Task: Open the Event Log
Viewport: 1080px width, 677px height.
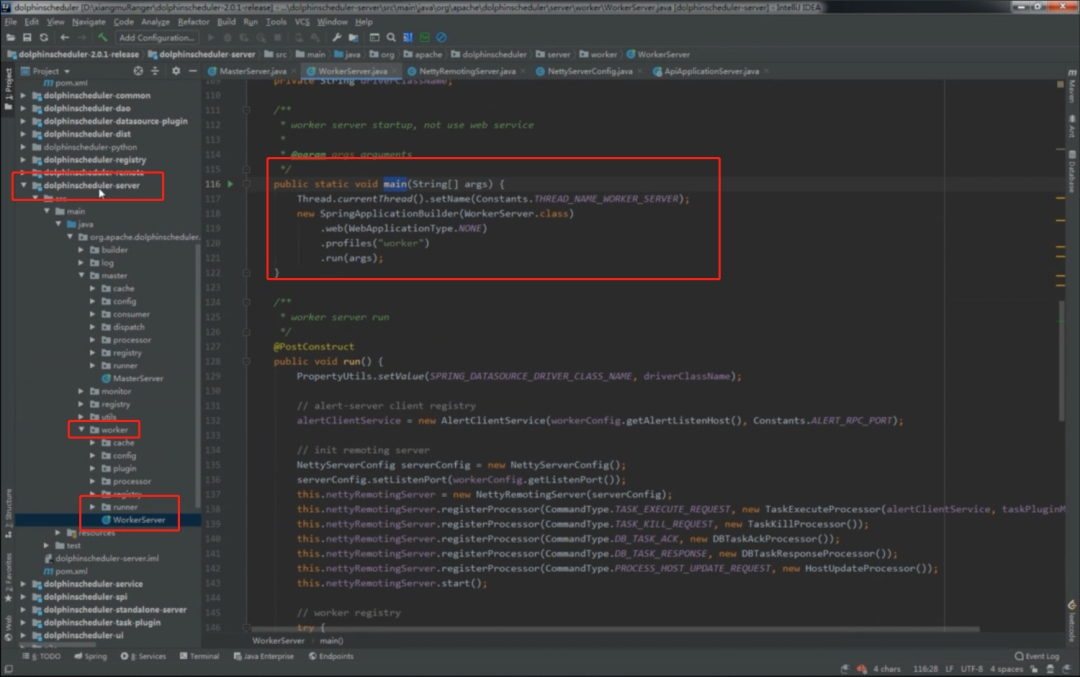Action: (1037, 656)
